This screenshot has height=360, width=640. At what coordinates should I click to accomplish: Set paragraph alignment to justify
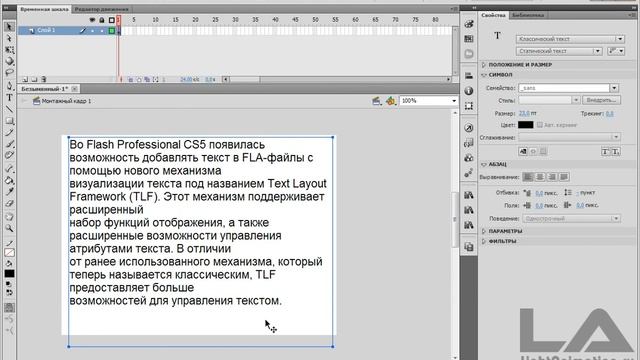pos(564,177)
